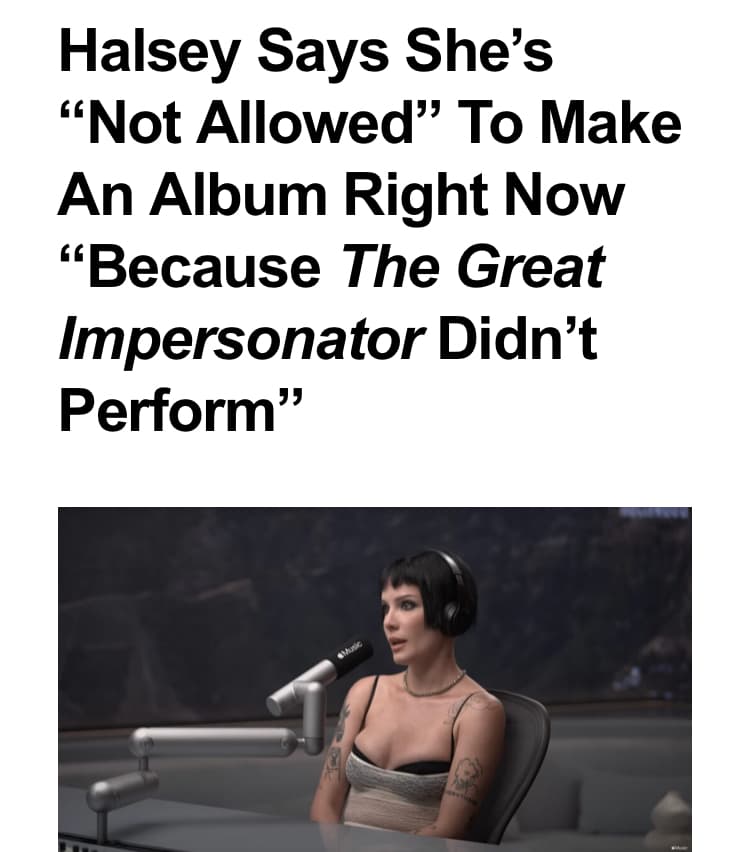Click "Says She's" in the headline's first line

(405, 52)
